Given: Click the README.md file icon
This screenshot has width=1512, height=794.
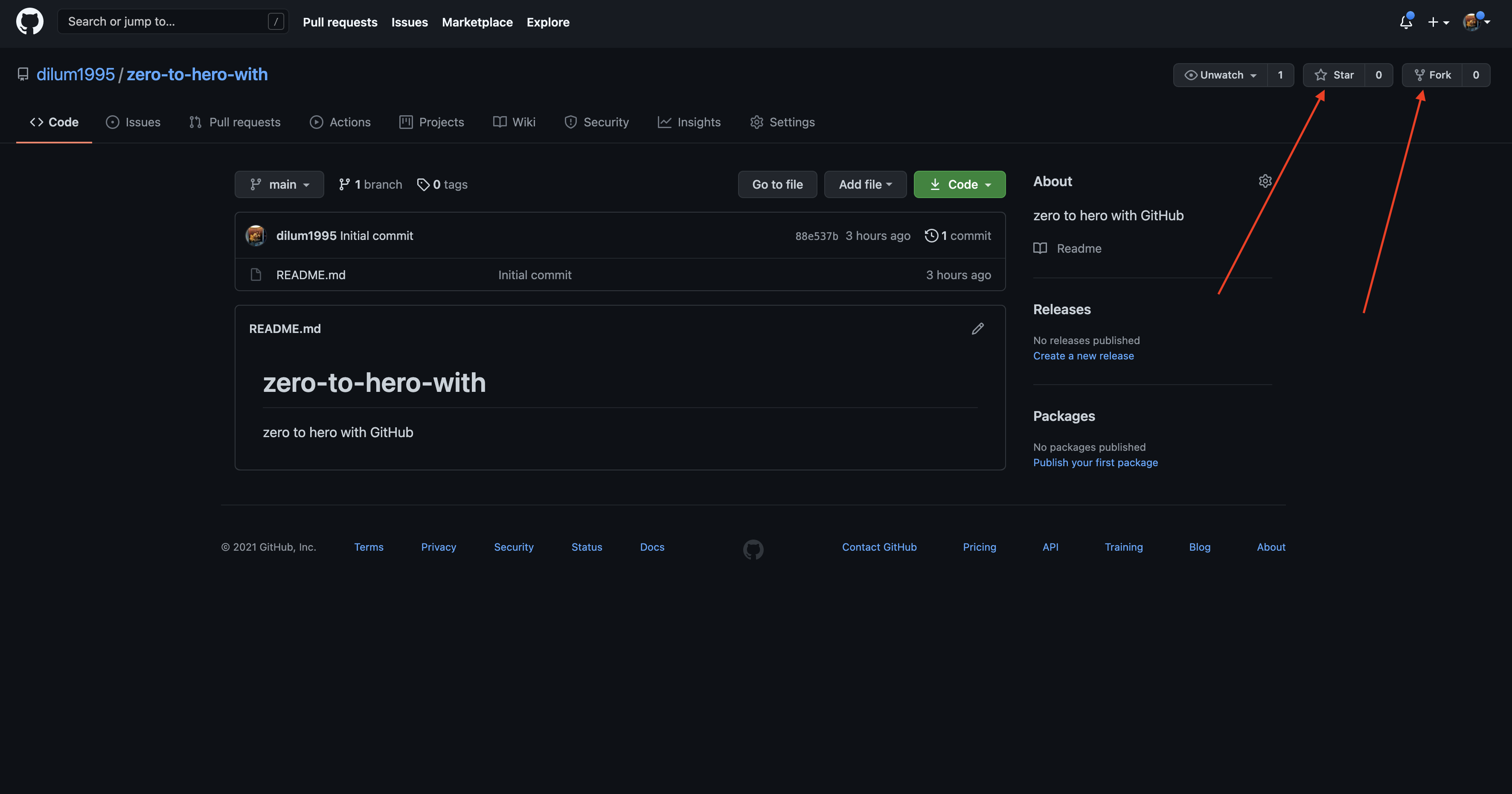Looking at the screenshot, I should coord(256,275).
